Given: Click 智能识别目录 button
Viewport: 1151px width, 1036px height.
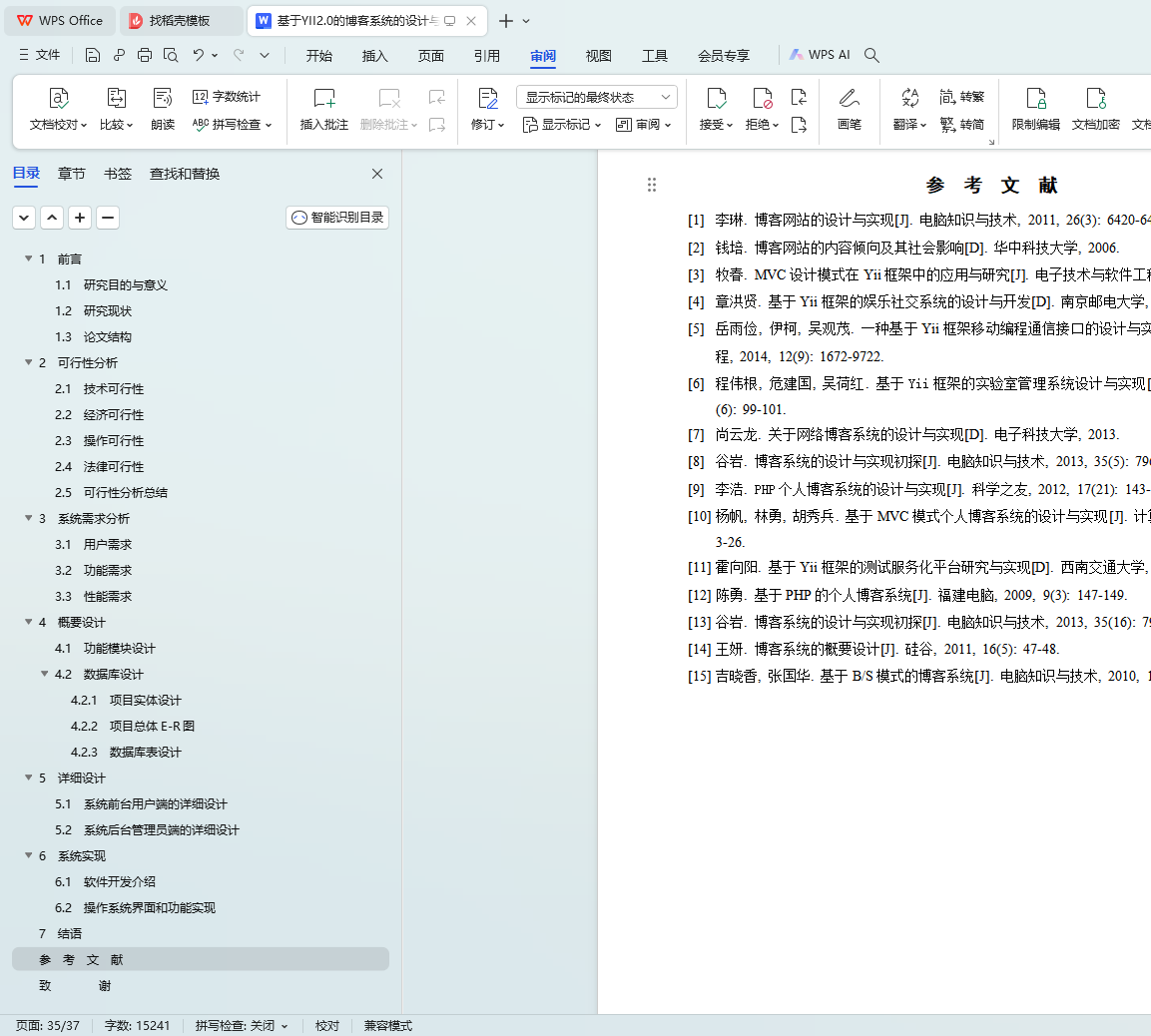Looking at the screenshot, I should tap(337, 218).
